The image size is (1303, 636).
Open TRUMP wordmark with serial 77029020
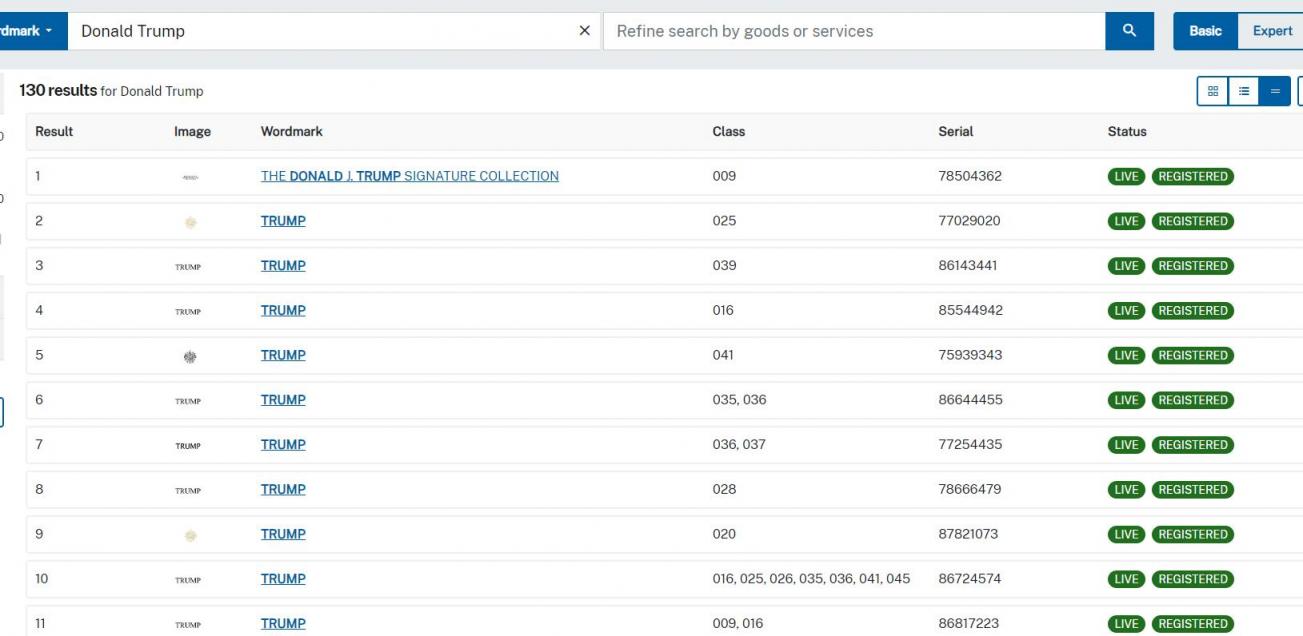[x=283, y=221]
